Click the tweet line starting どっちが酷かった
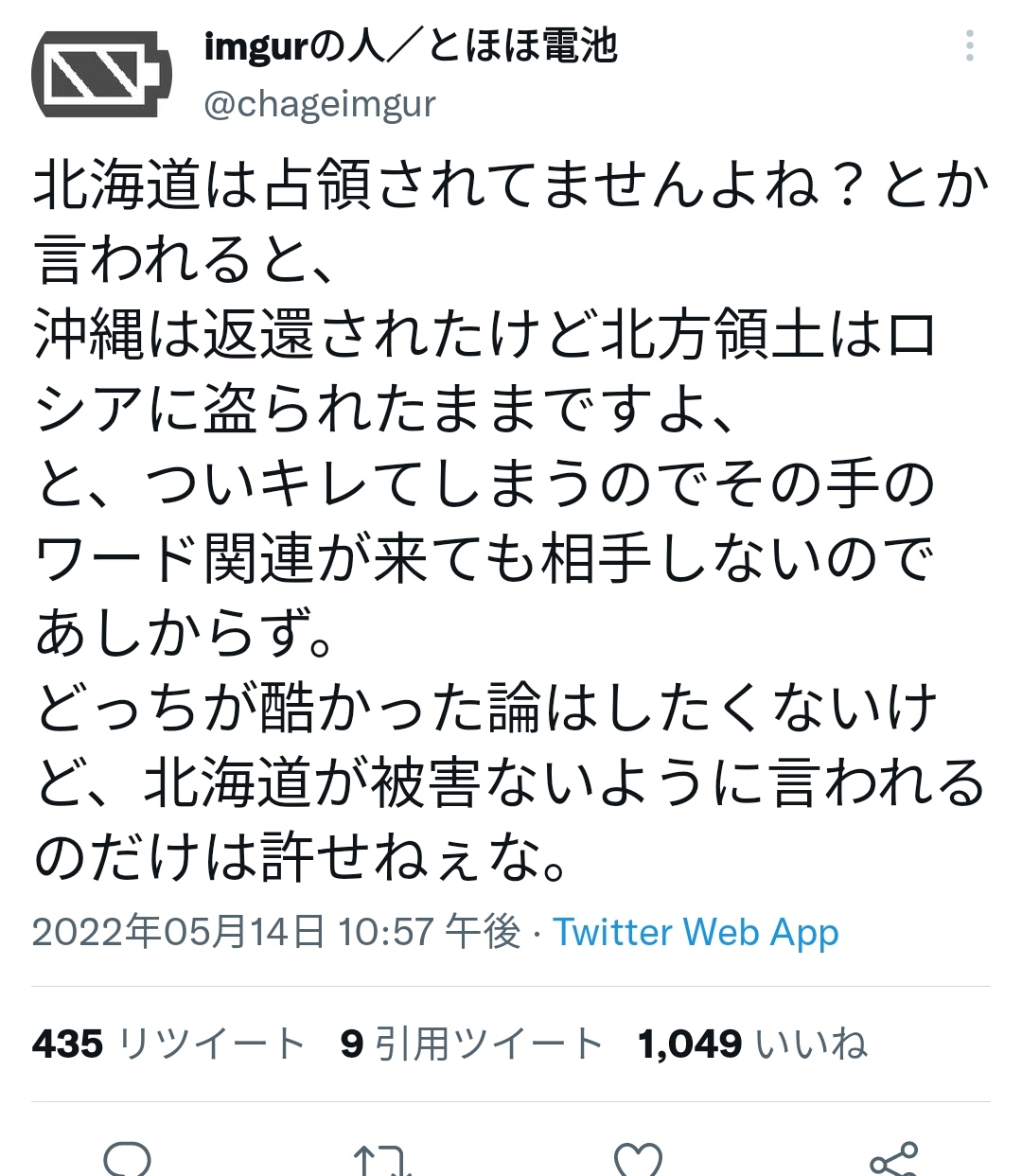Viewport: 1022px width, 1176px height. click(485, 709)
